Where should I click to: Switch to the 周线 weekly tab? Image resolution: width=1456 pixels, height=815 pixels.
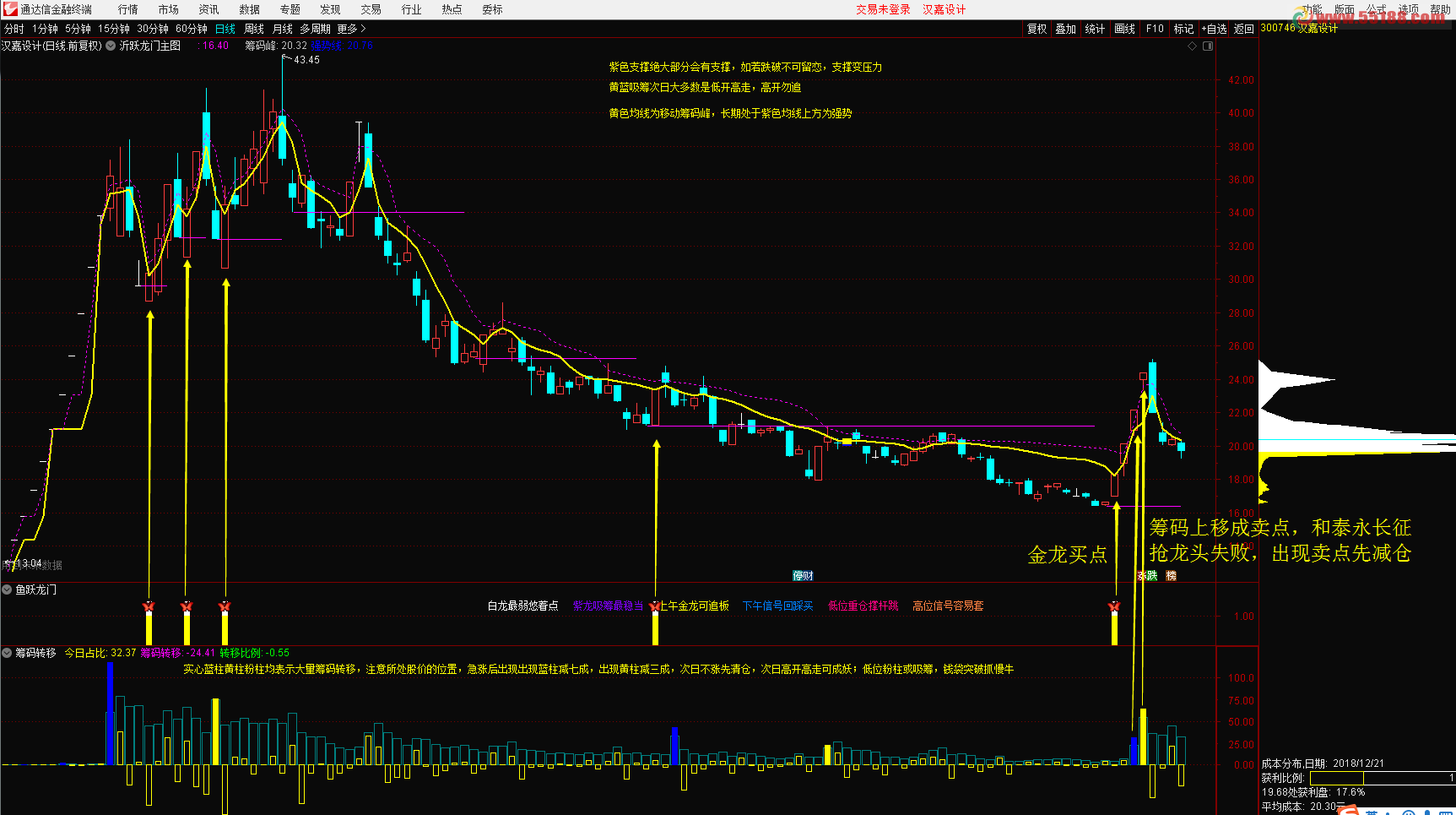(254, 29)
